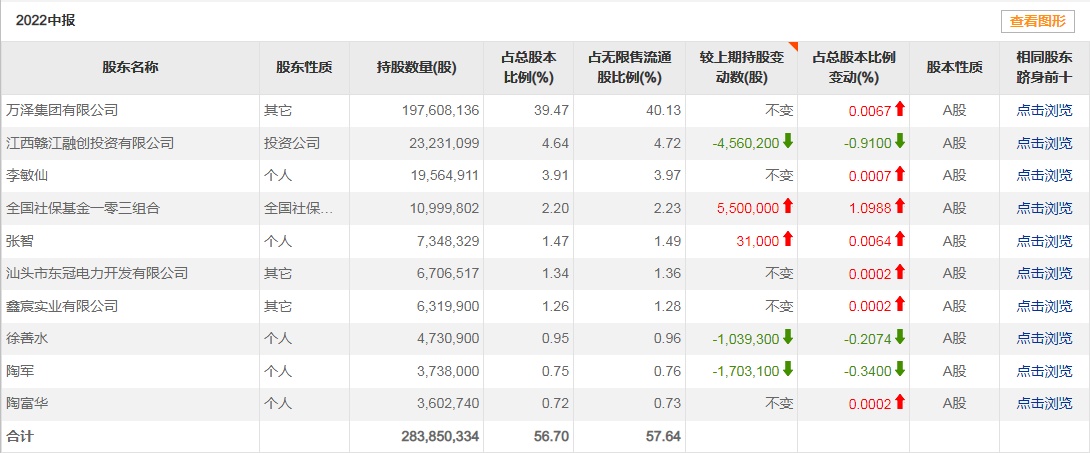This screenshot has width=1090, height=453.
Task: Open 点击浏览 link for 李敏仙
Action: pyautogui.click(x=1044, y=175)
